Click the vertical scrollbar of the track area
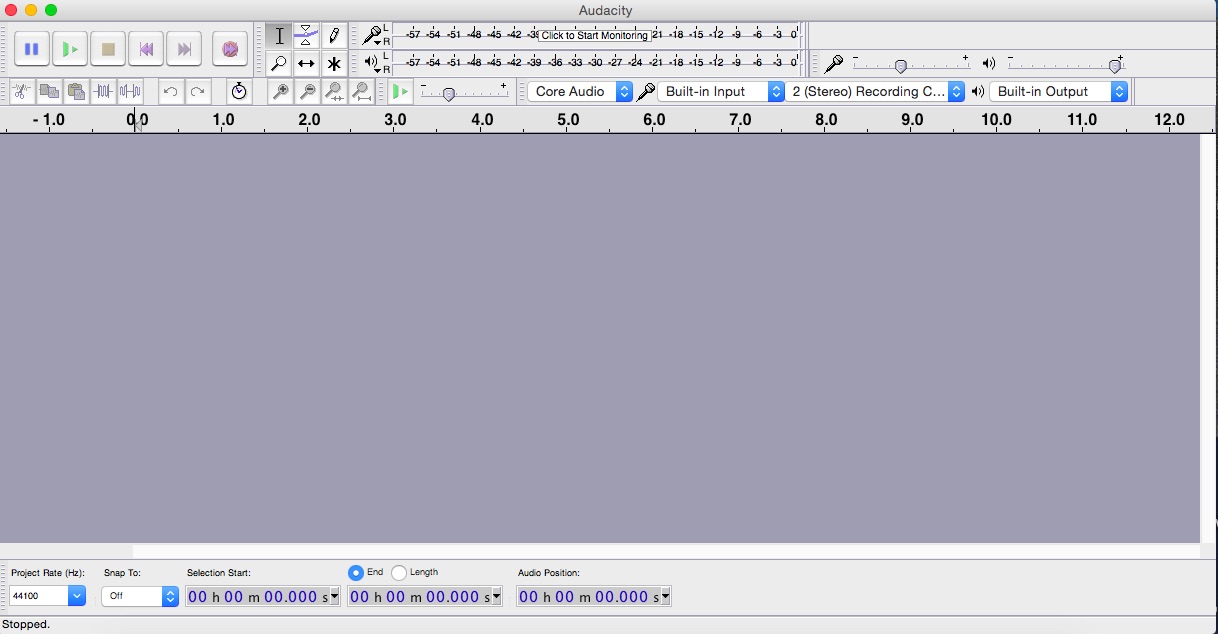 point(1208,338)
